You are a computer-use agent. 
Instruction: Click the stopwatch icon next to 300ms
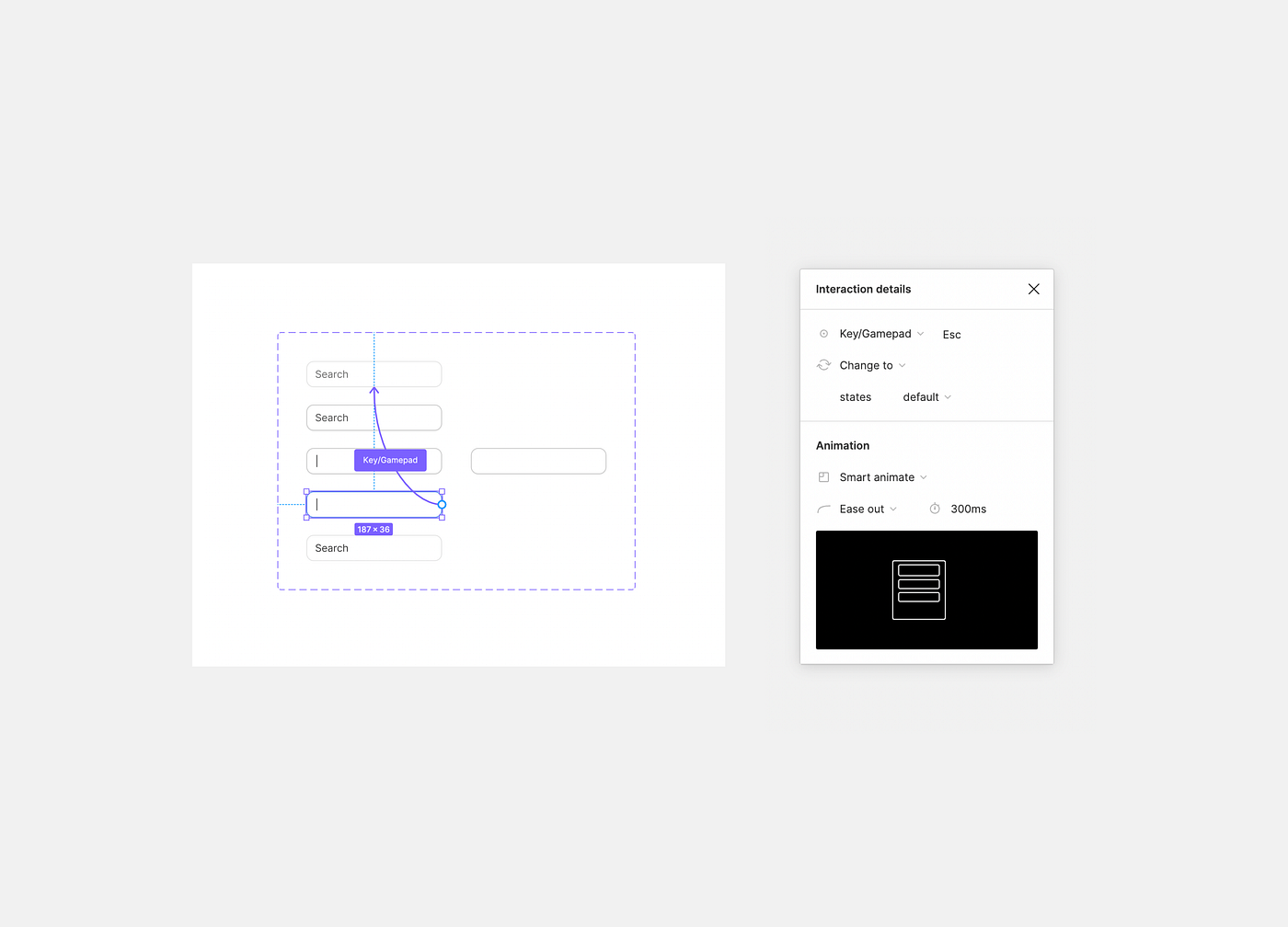coord(934,508)
